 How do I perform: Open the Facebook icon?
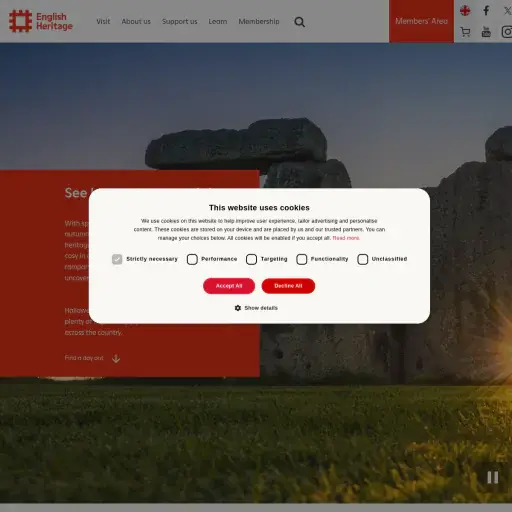point(486,11)
